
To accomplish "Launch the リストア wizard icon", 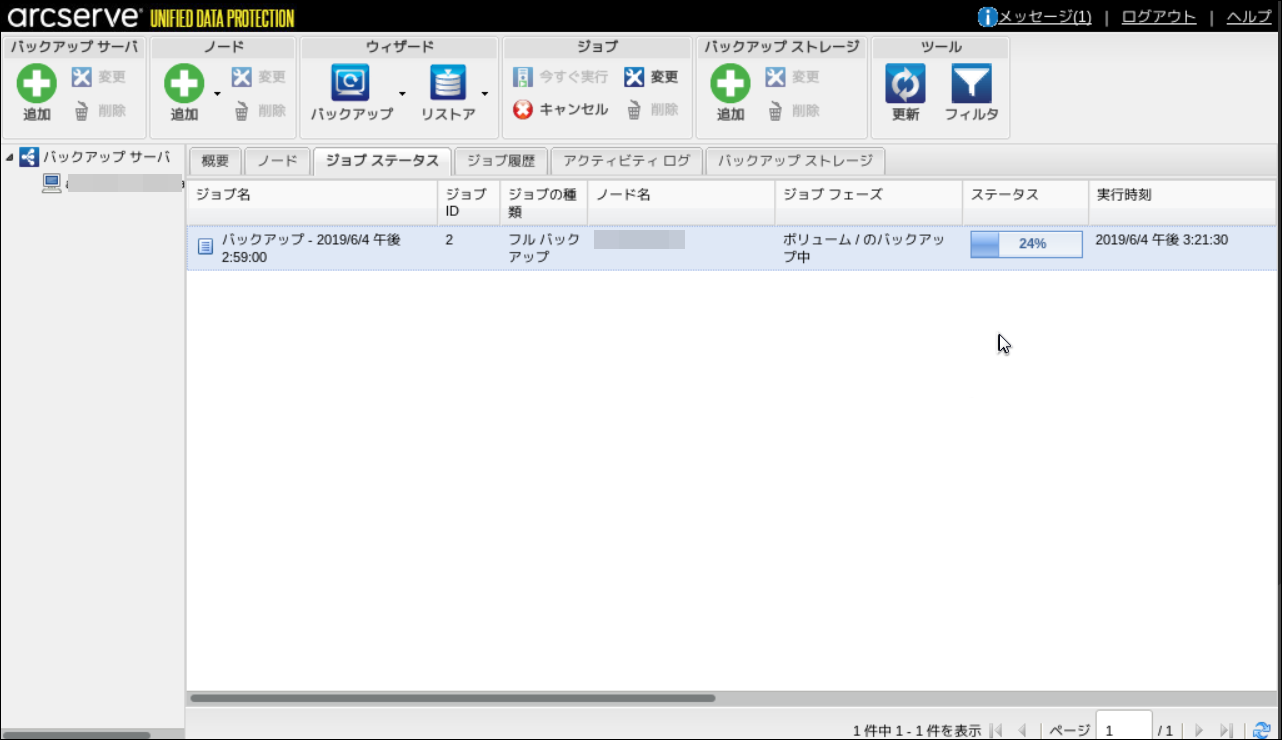I will click(x=448, y=83).
